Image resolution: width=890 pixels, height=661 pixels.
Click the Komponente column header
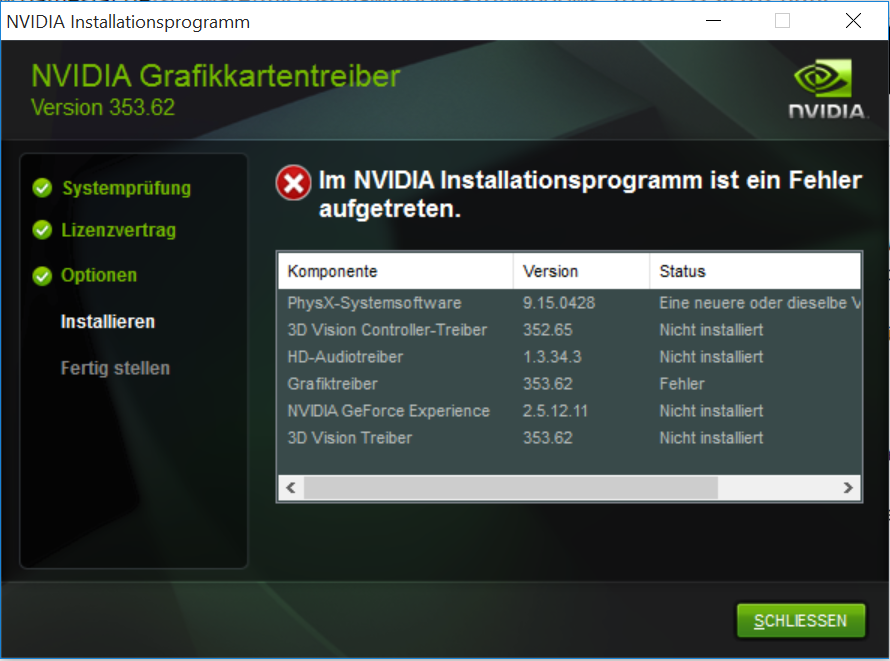(x=396, y=271)
